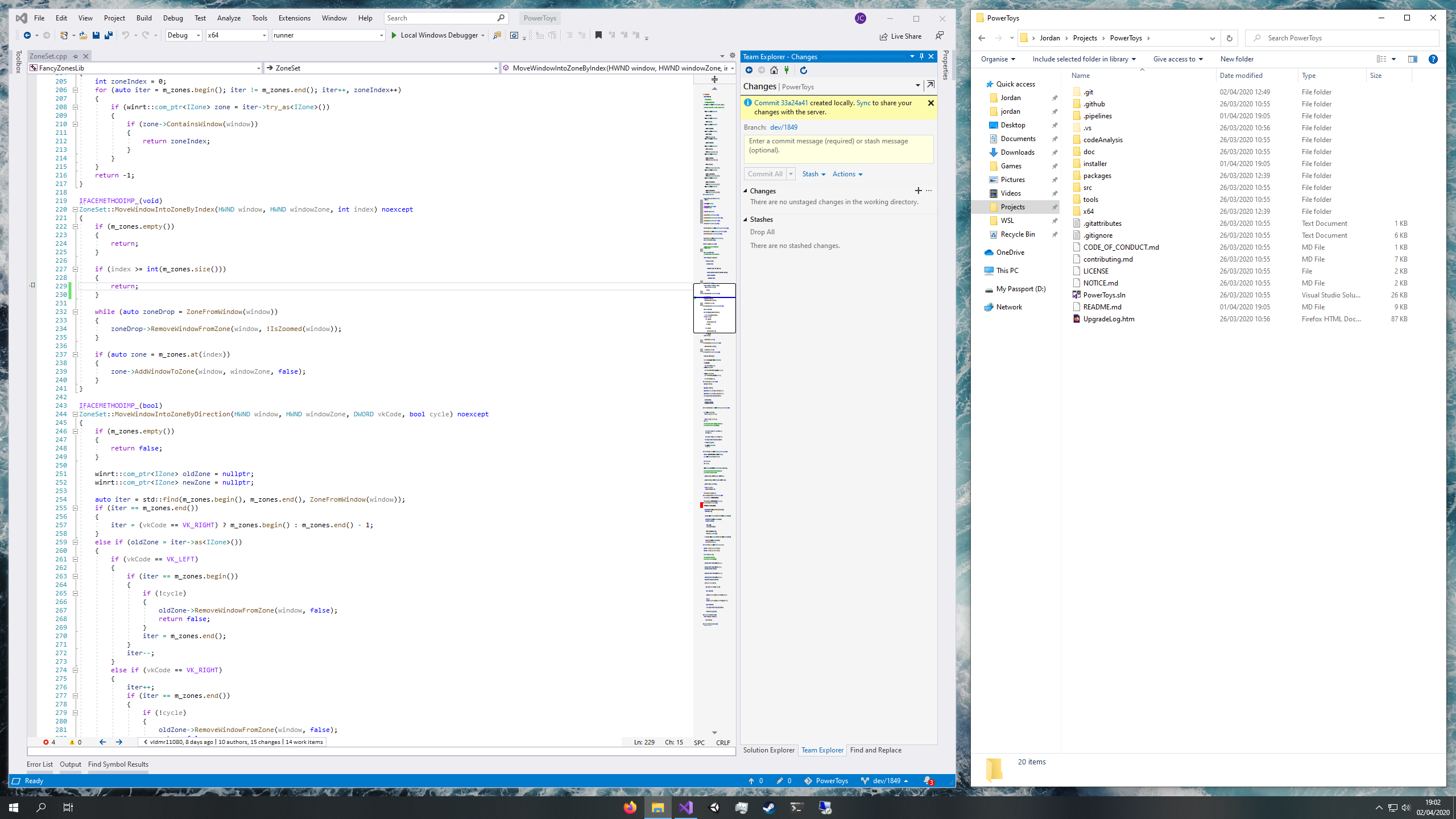Click the Open File toolbar icon

click(83, 35)
